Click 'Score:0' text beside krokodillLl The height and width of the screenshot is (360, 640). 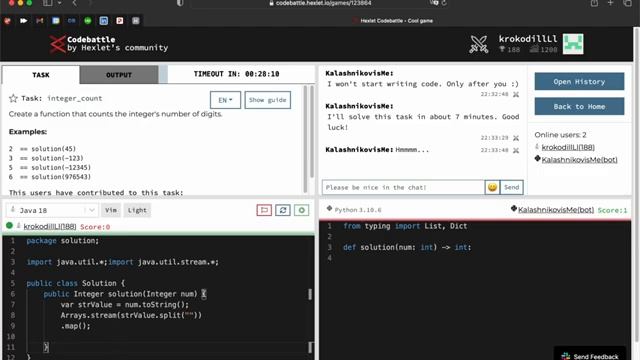click(x=95, y=227)
